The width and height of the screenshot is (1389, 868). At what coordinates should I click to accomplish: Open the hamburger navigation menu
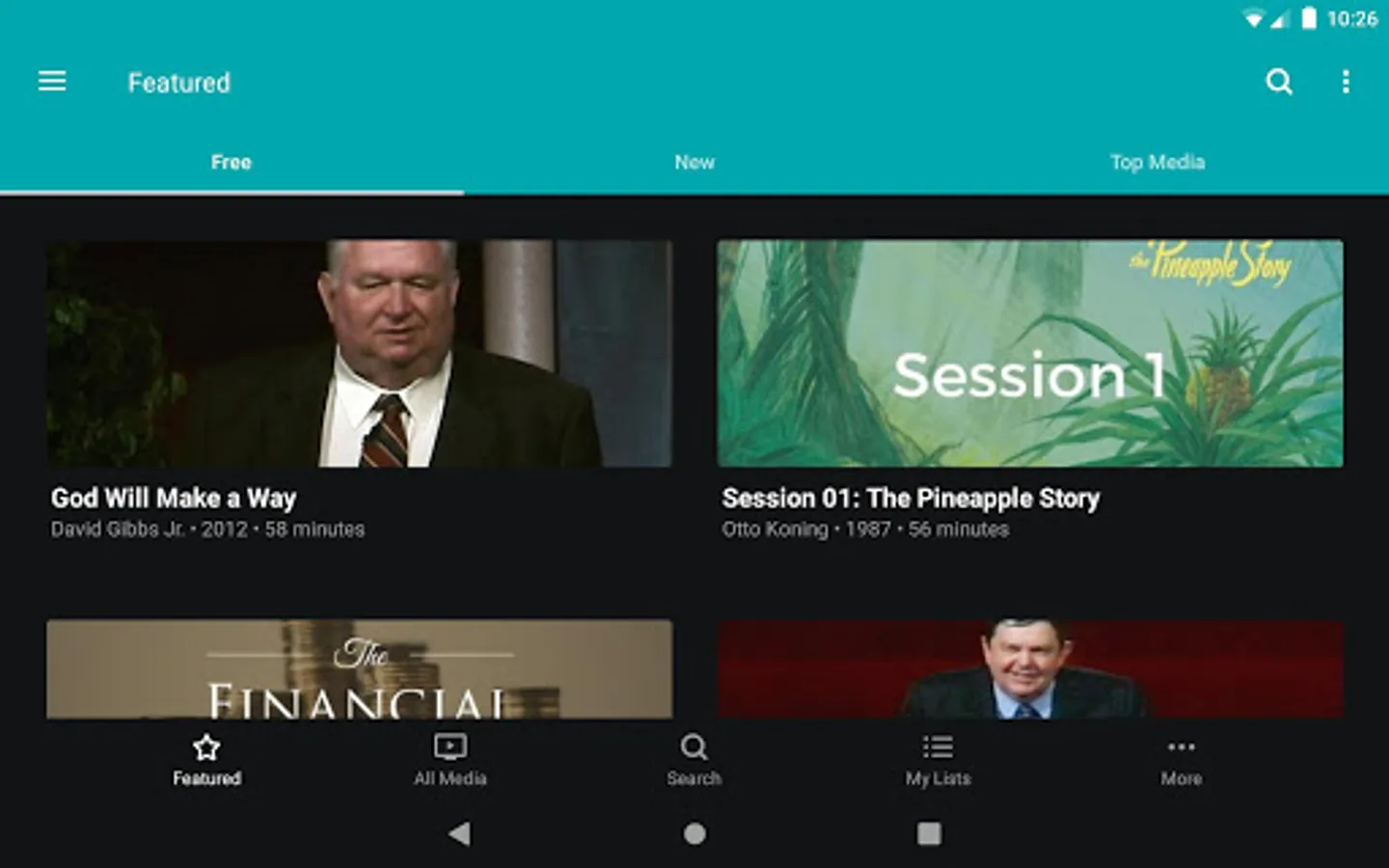tap(52, 82)
